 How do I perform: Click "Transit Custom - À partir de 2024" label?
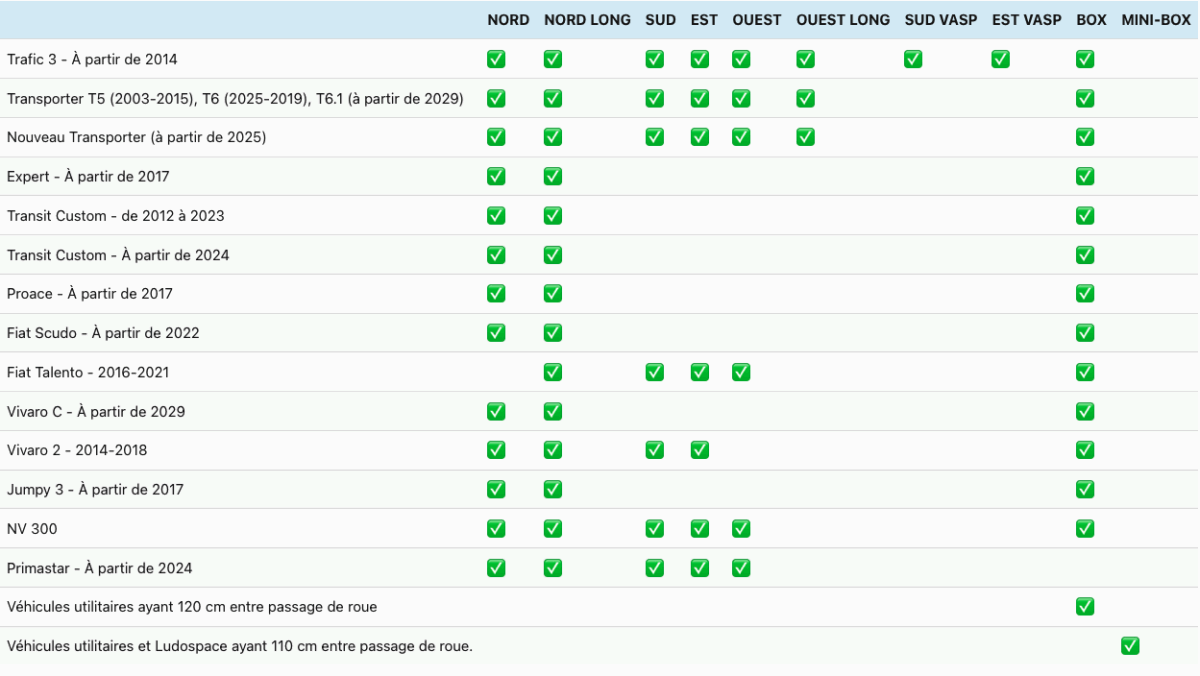[x=118, y=255]
